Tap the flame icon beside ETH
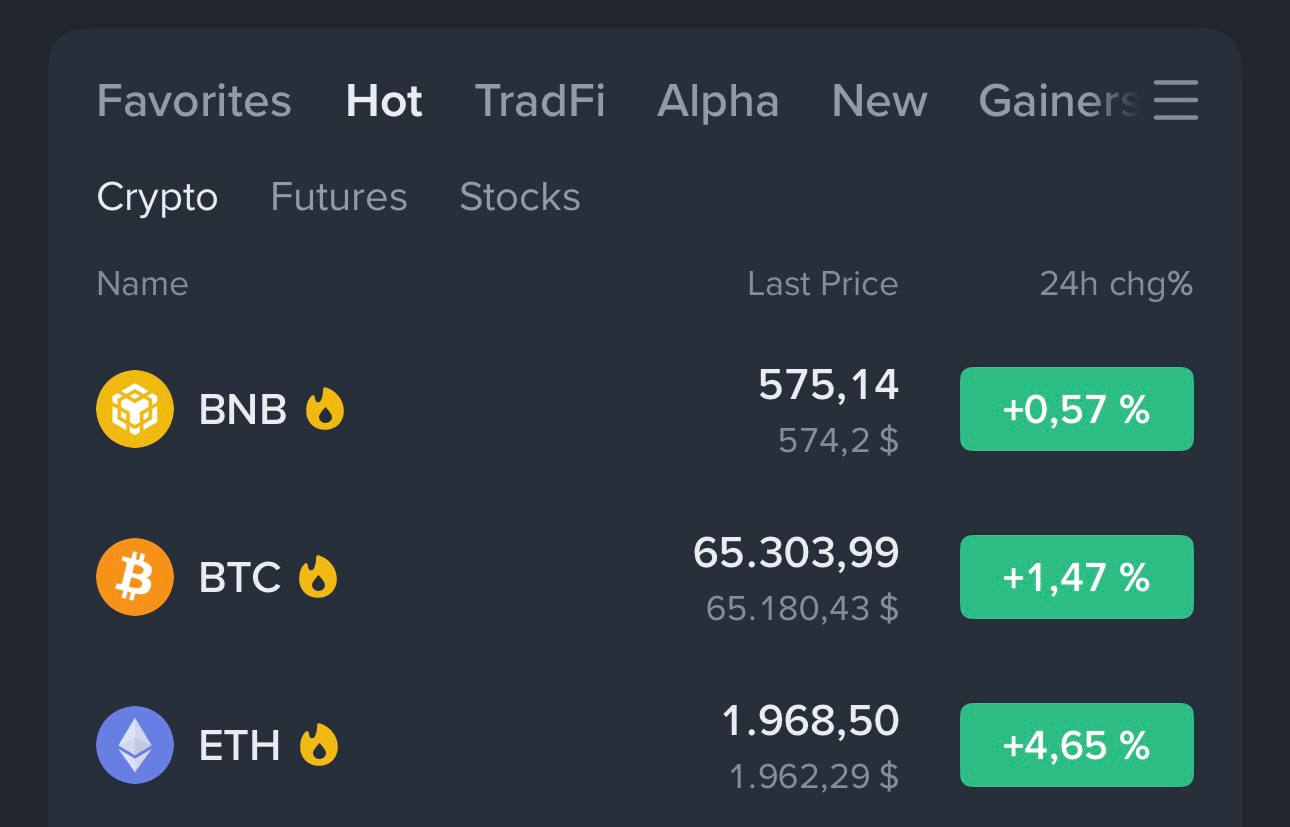1290x827 pixels. (x=319, y=745)
